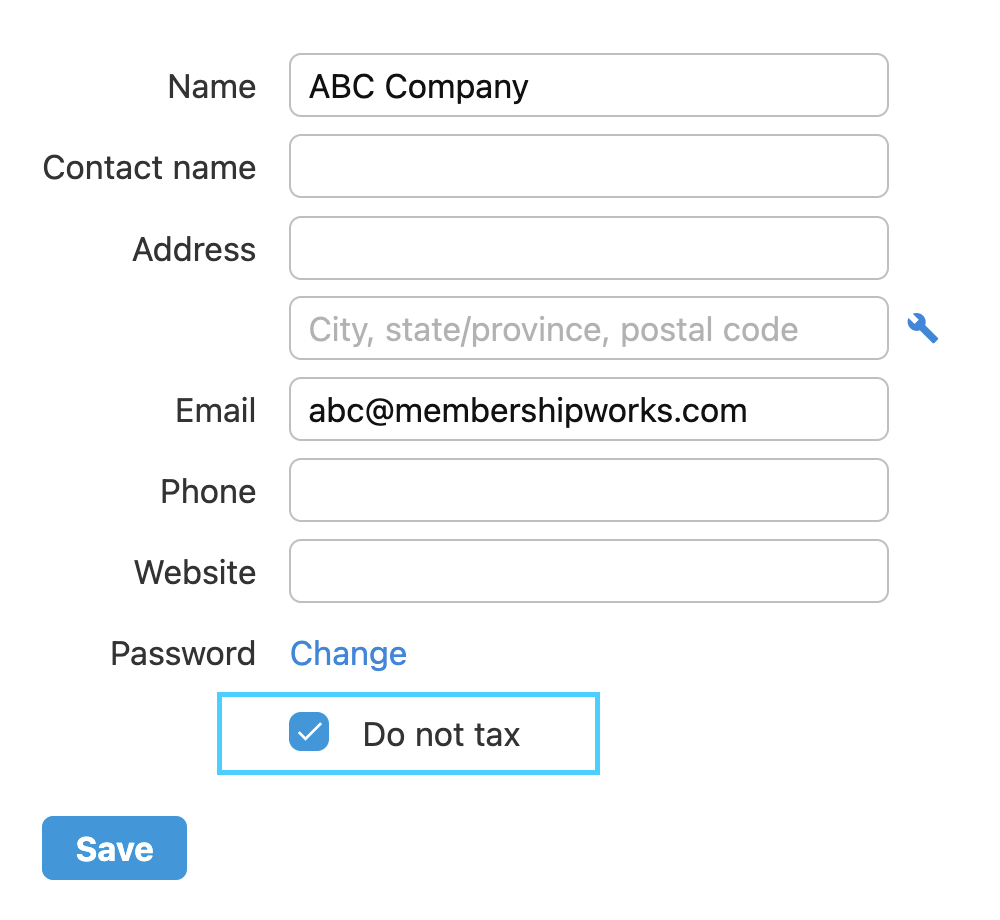Click the "Contact name" label text
This screenshot has height=920, width=1000.
[x=149, y=168]
